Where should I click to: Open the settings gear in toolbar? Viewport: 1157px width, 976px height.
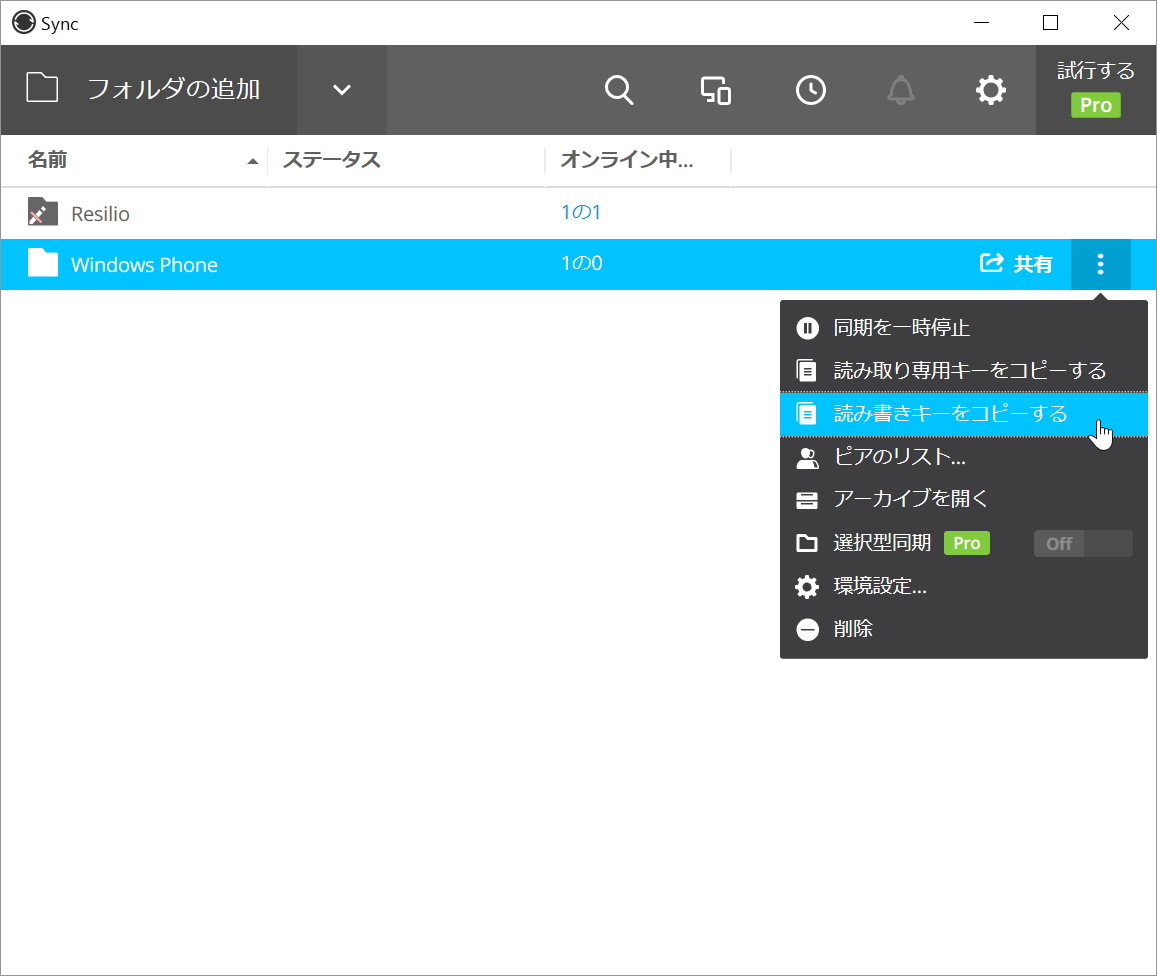coord(990,90)
